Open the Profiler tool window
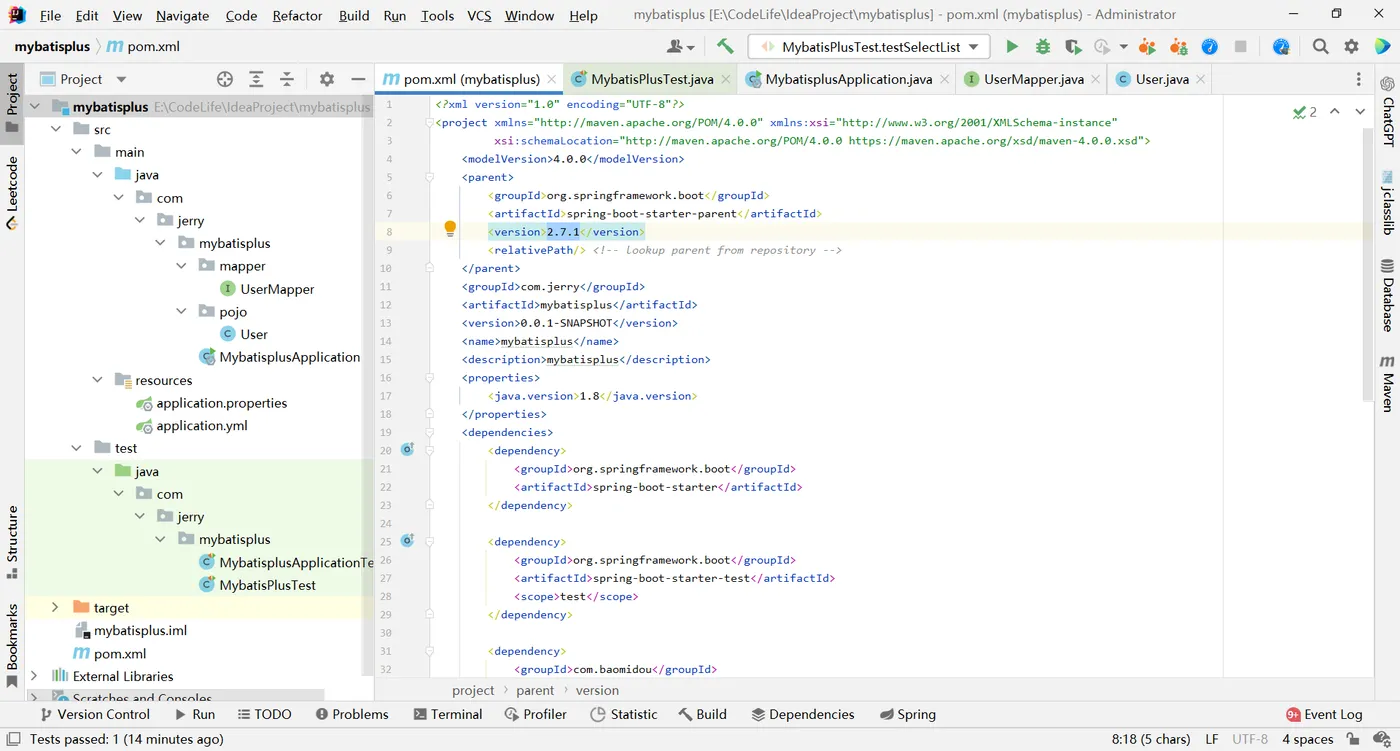This screenshot has height=751, width=1400. click(536, 714)
